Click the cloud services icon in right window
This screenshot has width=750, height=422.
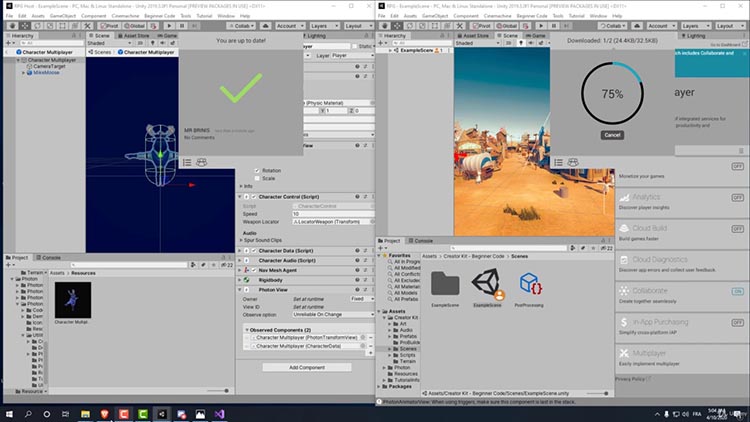coord(637,26)
